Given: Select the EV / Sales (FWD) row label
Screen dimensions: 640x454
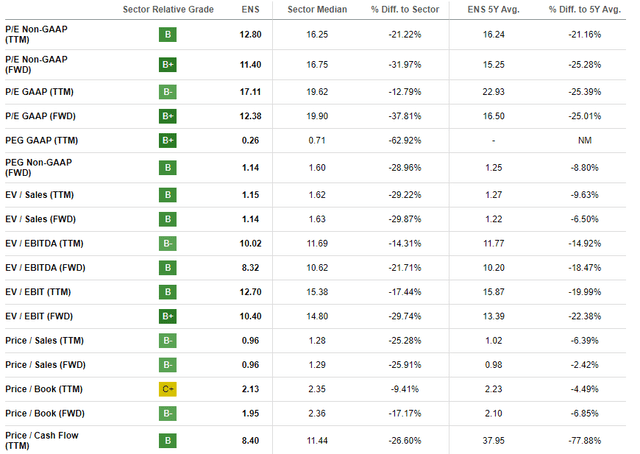Looking at the screenshot, I should [x=40, y=219].
